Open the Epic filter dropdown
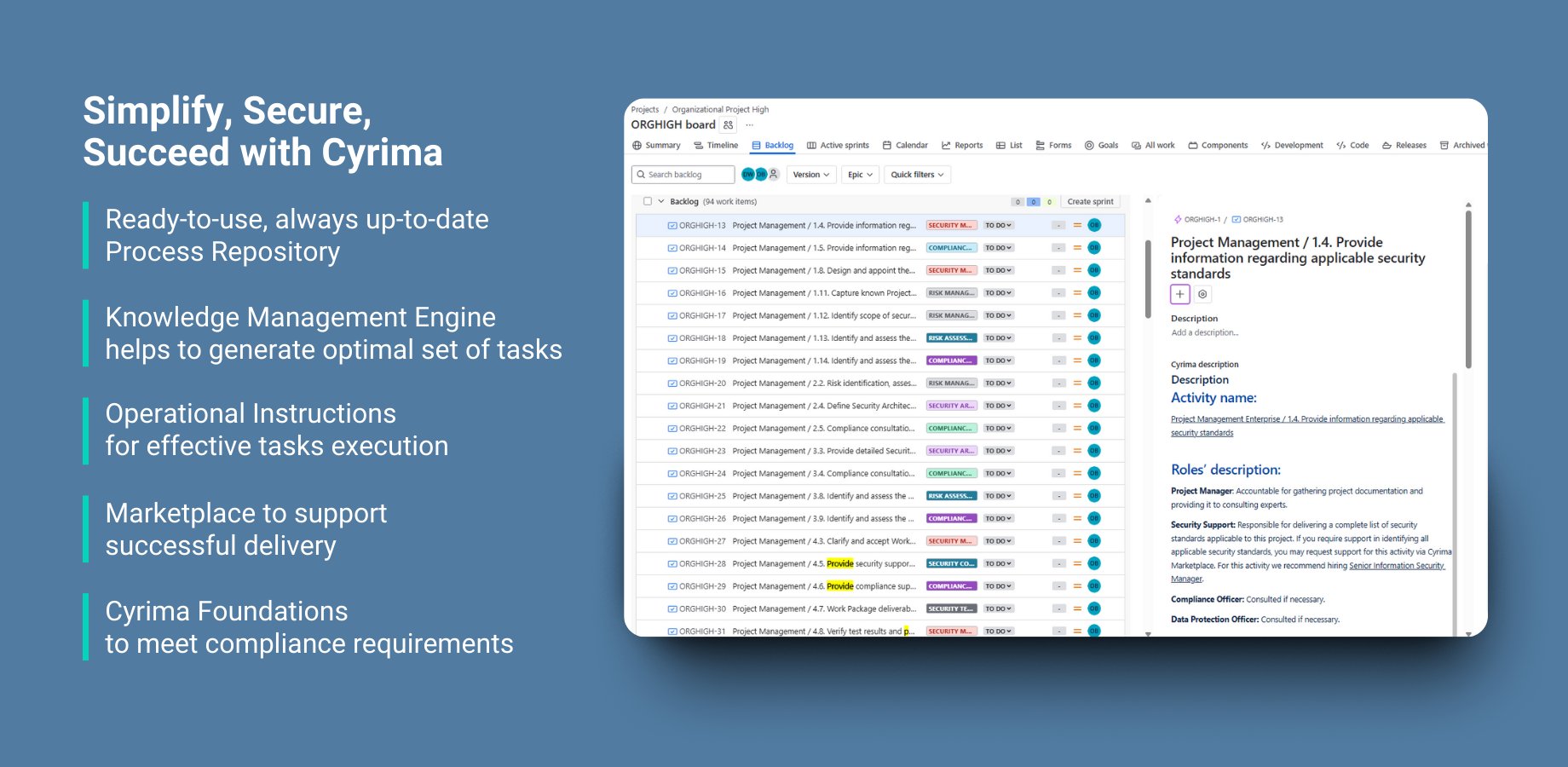1568x767 pixels. (860, 175)
